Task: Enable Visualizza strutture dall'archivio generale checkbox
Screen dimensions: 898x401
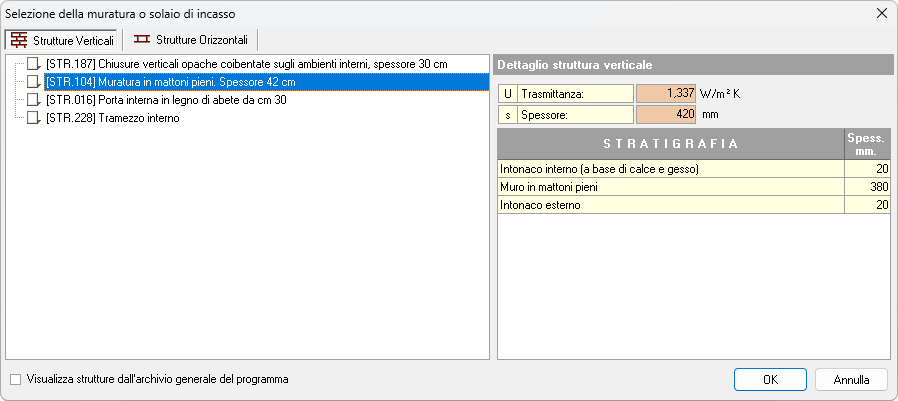Action: tap(14, 380)
